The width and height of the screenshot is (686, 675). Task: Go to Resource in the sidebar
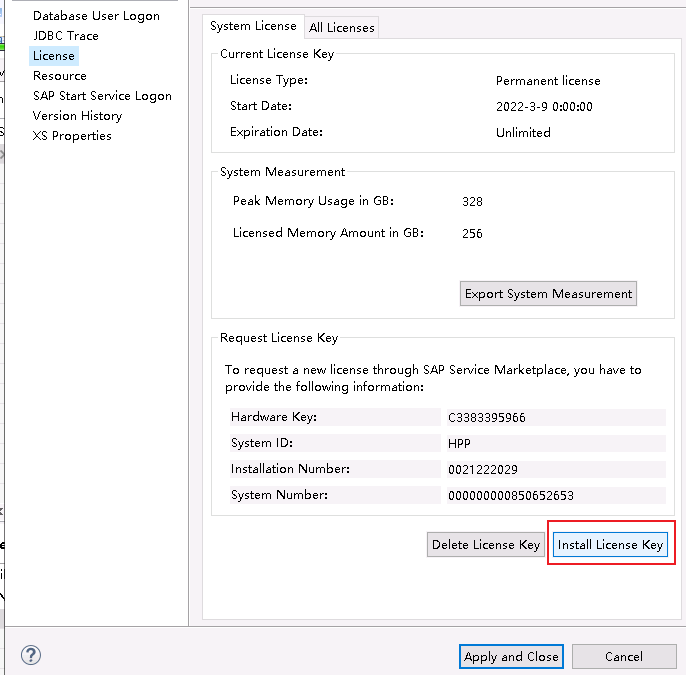(x=60, y=76)
